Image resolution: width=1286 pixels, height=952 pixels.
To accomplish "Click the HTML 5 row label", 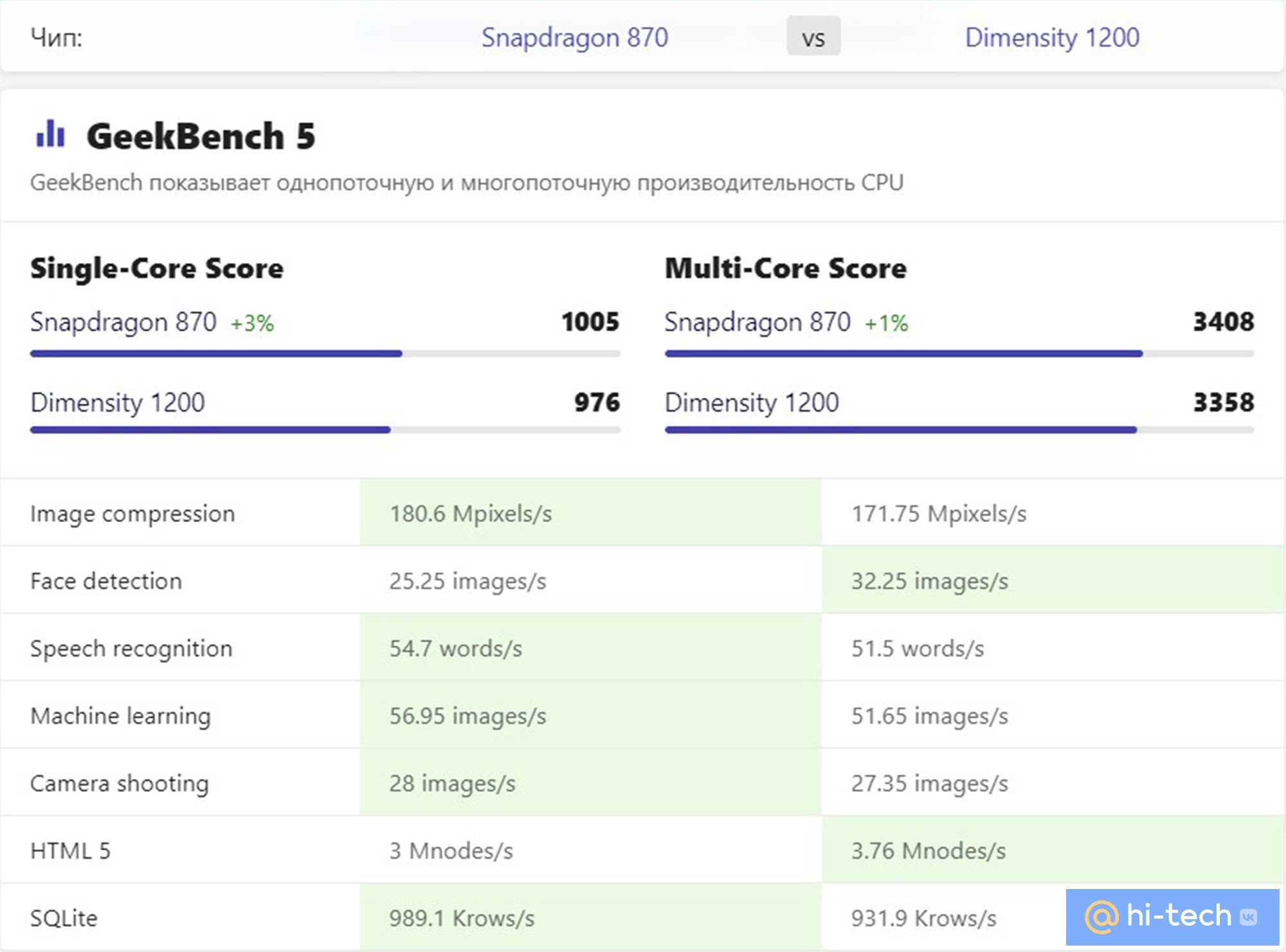I will pos(71,851).
